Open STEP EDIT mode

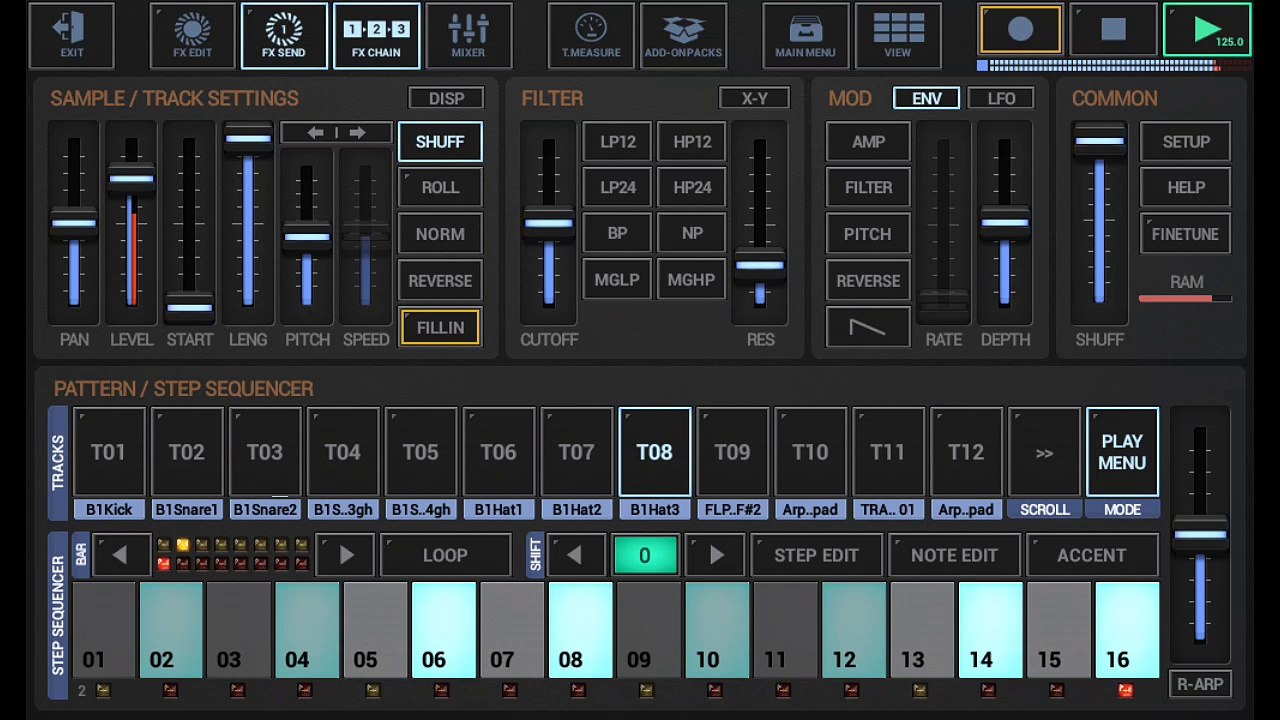pos(816,555)
